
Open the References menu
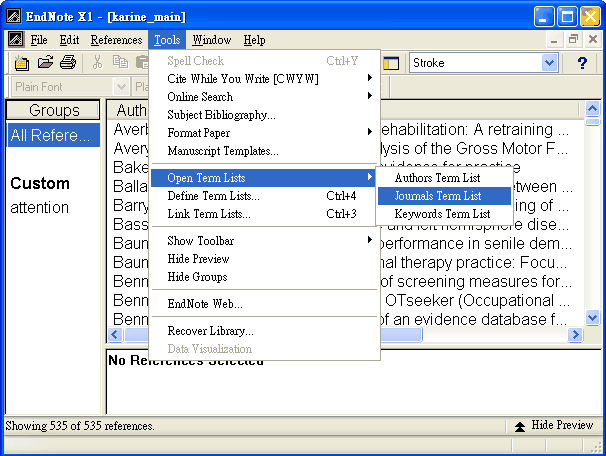[x=116, y=40]
